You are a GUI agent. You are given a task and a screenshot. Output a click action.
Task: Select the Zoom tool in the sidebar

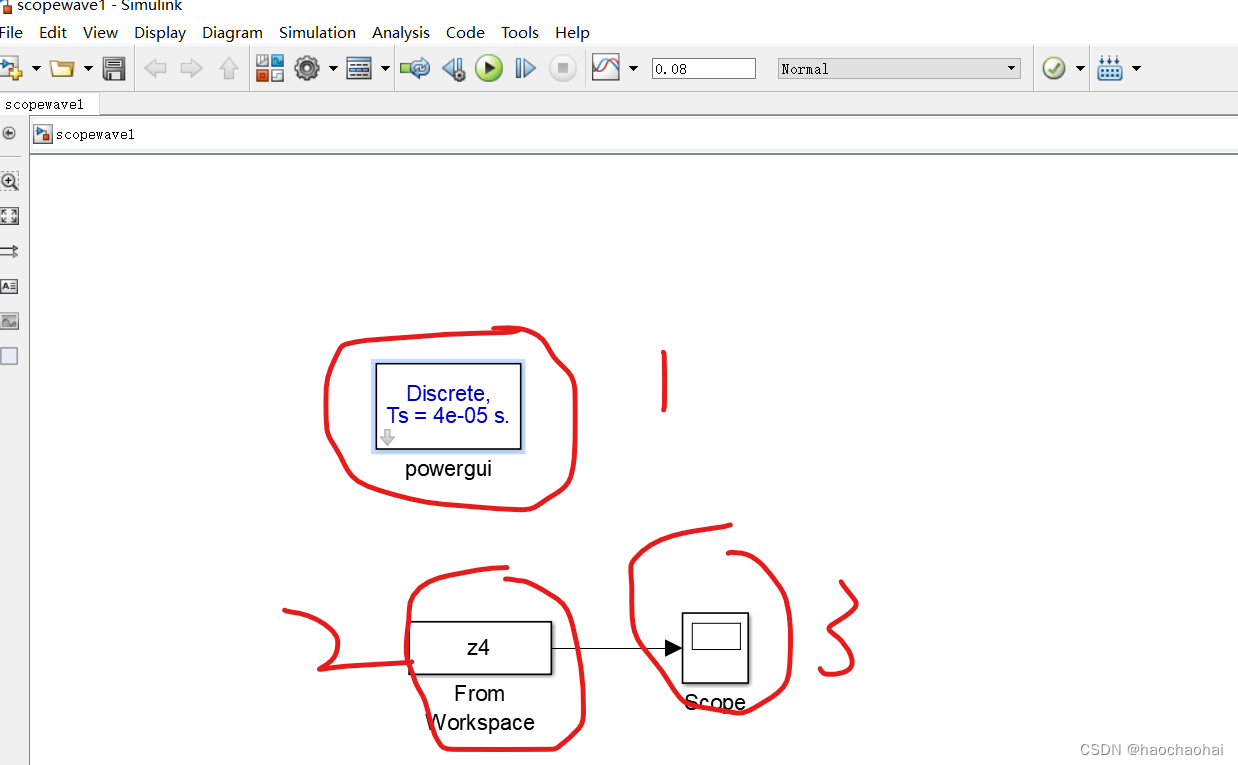pyautogui.click(x=10, y=181)
